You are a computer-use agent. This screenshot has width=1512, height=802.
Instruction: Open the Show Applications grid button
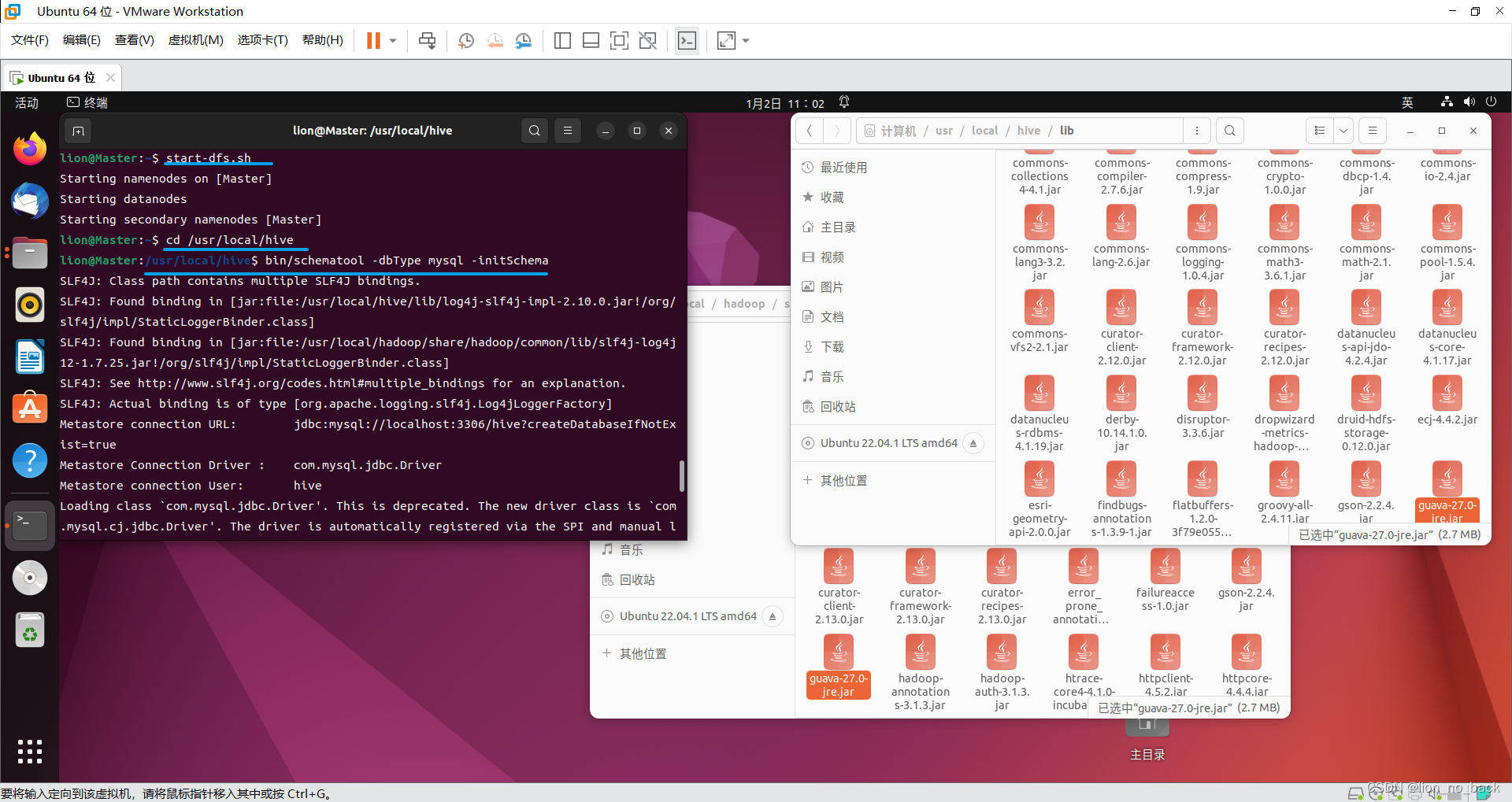pos(30,752)
